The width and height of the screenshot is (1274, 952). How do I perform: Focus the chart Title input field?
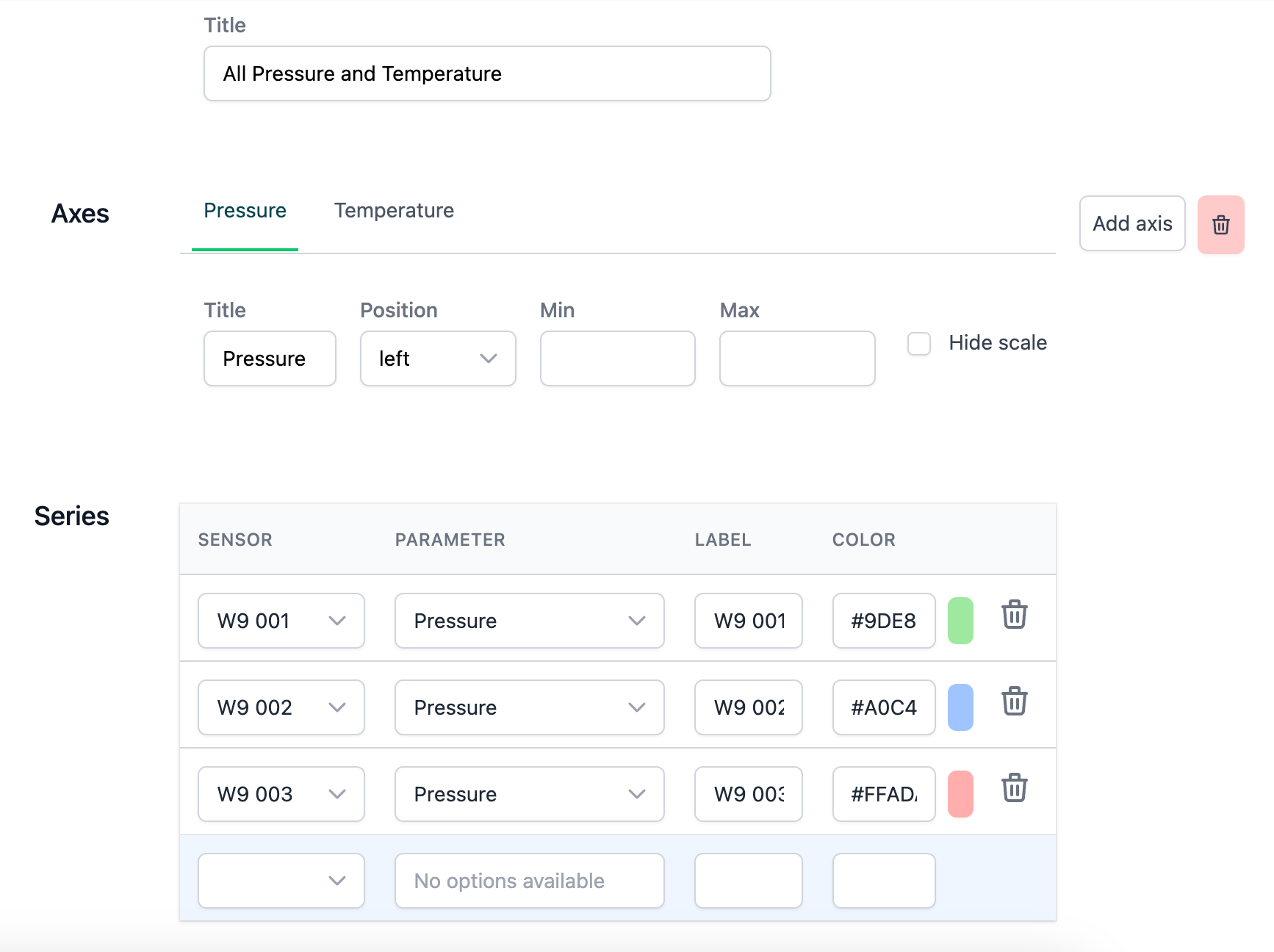click(487, 73)
